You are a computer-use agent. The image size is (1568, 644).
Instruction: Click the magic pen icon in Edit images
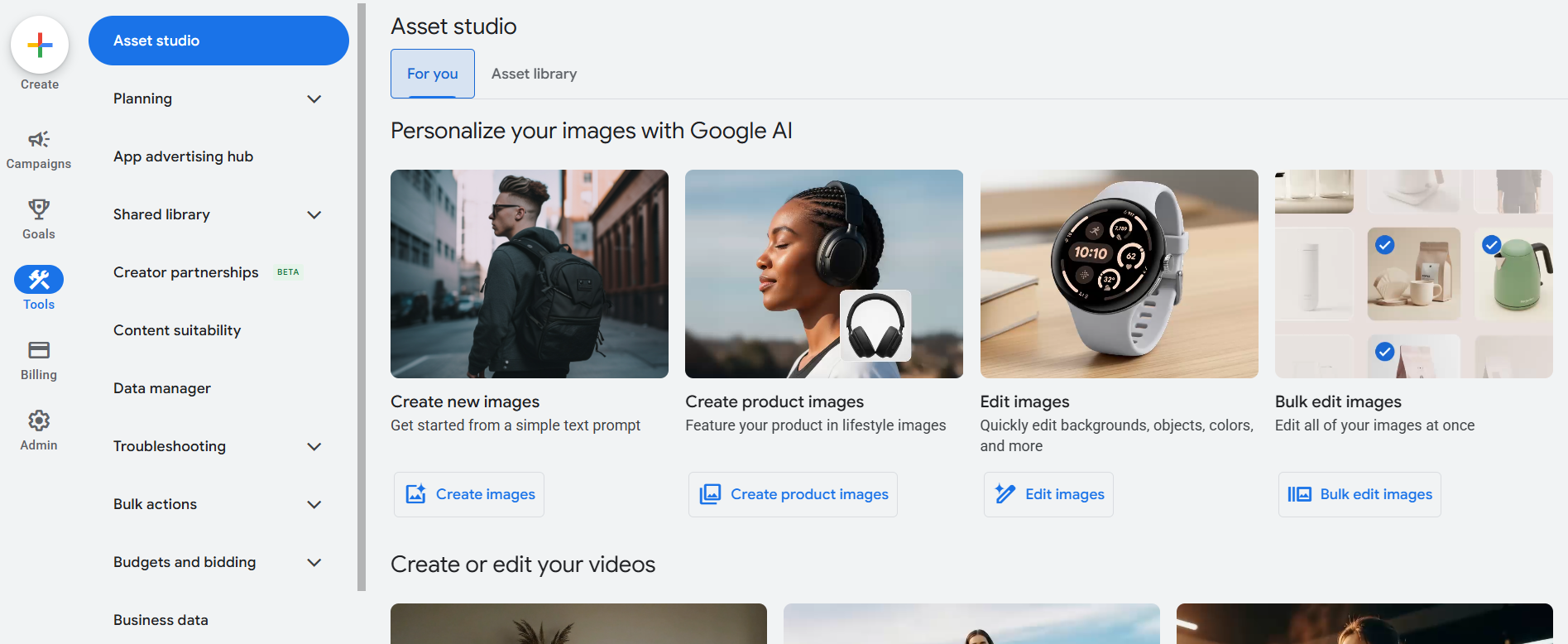click(x=1005, y=494)
